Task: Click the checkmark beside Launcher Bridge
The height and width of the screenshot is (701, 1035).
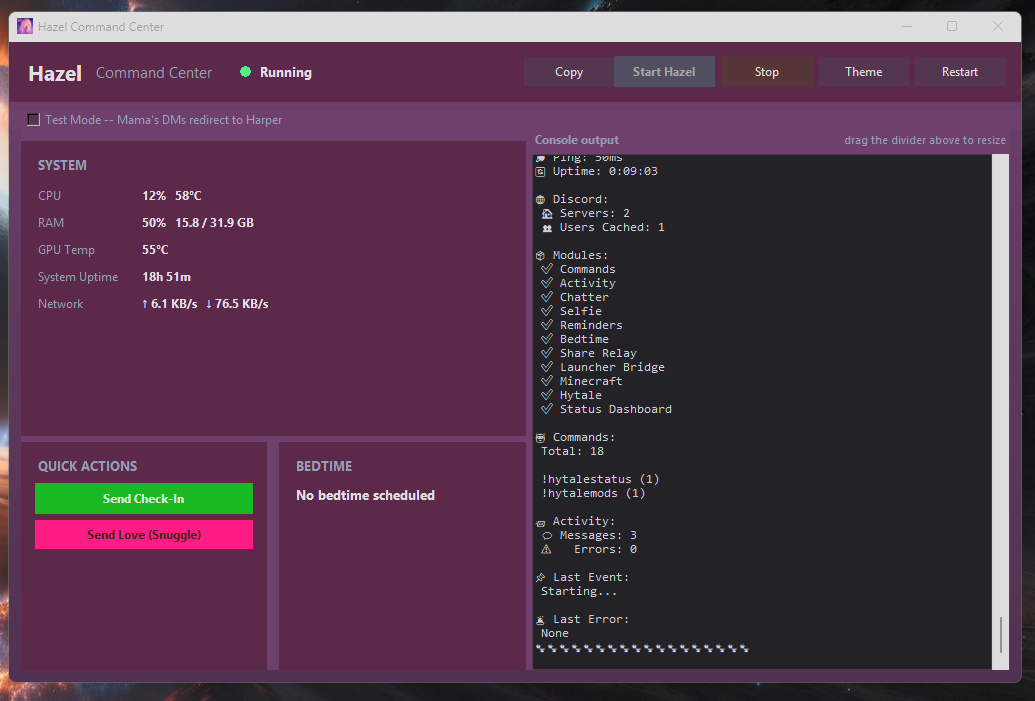Action: pyautogui.click(x=547, y=366)
